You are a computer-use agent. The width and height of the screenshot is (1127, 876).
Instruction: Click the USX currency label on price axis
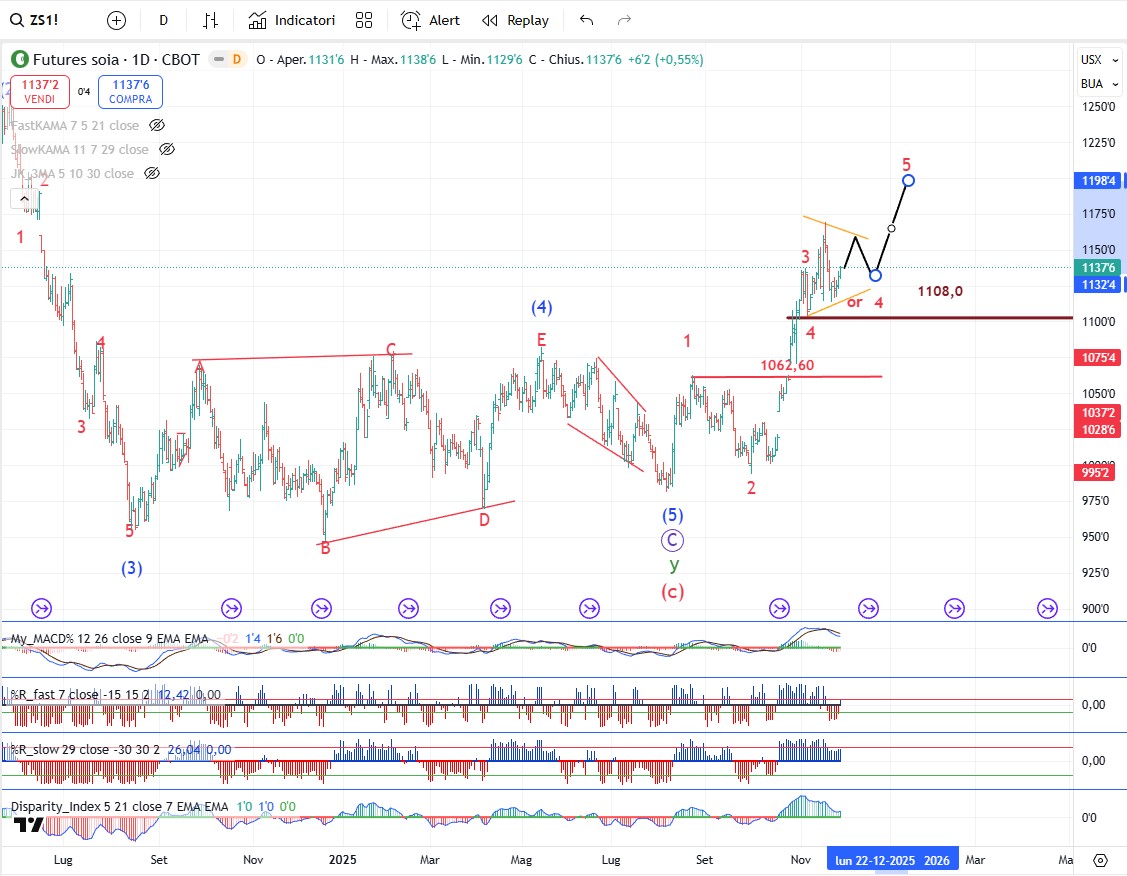coord(1091,60)
